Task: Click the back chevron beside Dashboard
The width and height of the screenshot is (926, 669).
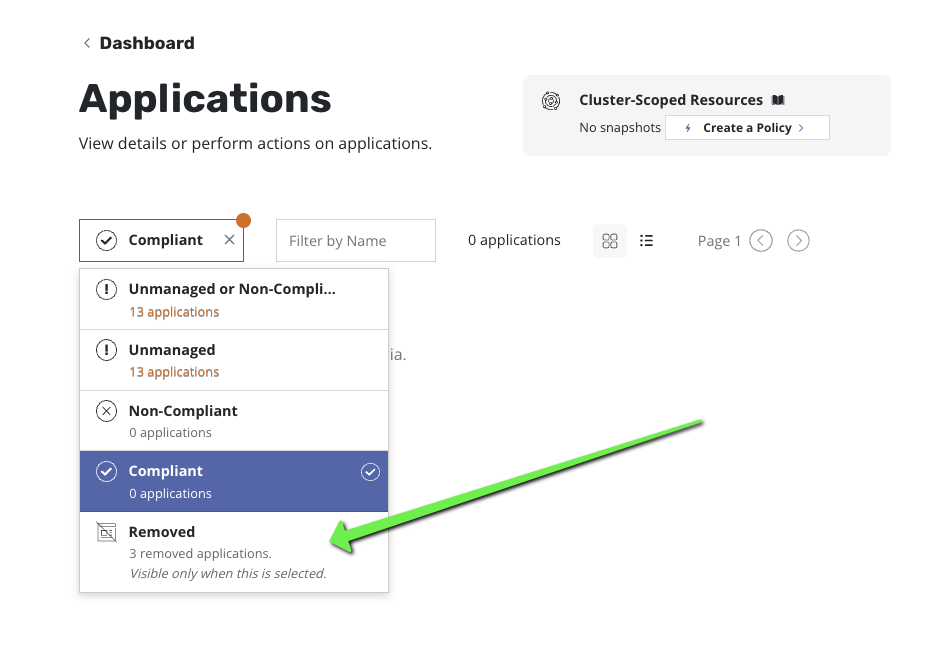Action: pyautogui.click(x=87, y=43)
